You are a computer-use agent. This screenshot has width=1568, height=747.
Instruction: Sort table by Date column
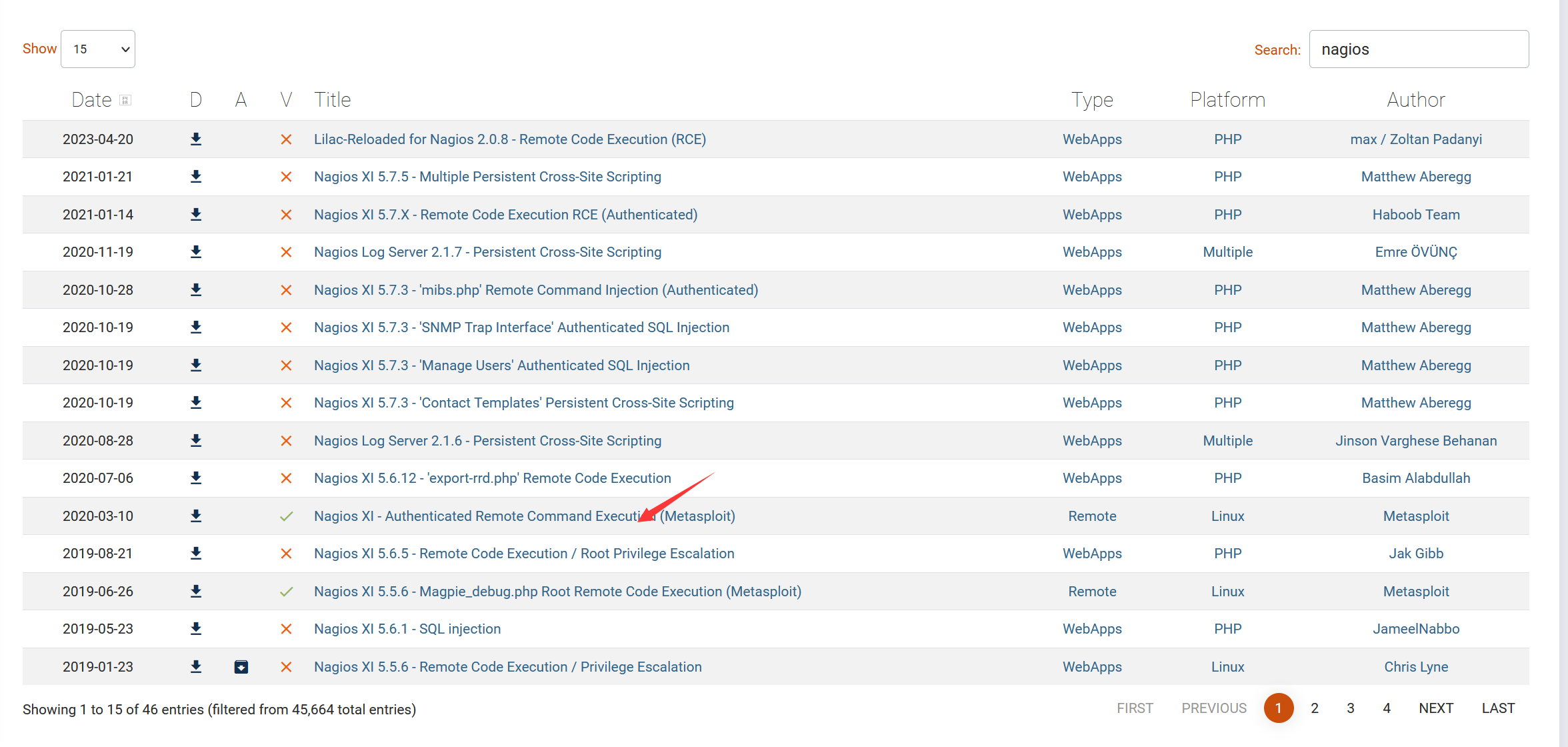[92, 99]
